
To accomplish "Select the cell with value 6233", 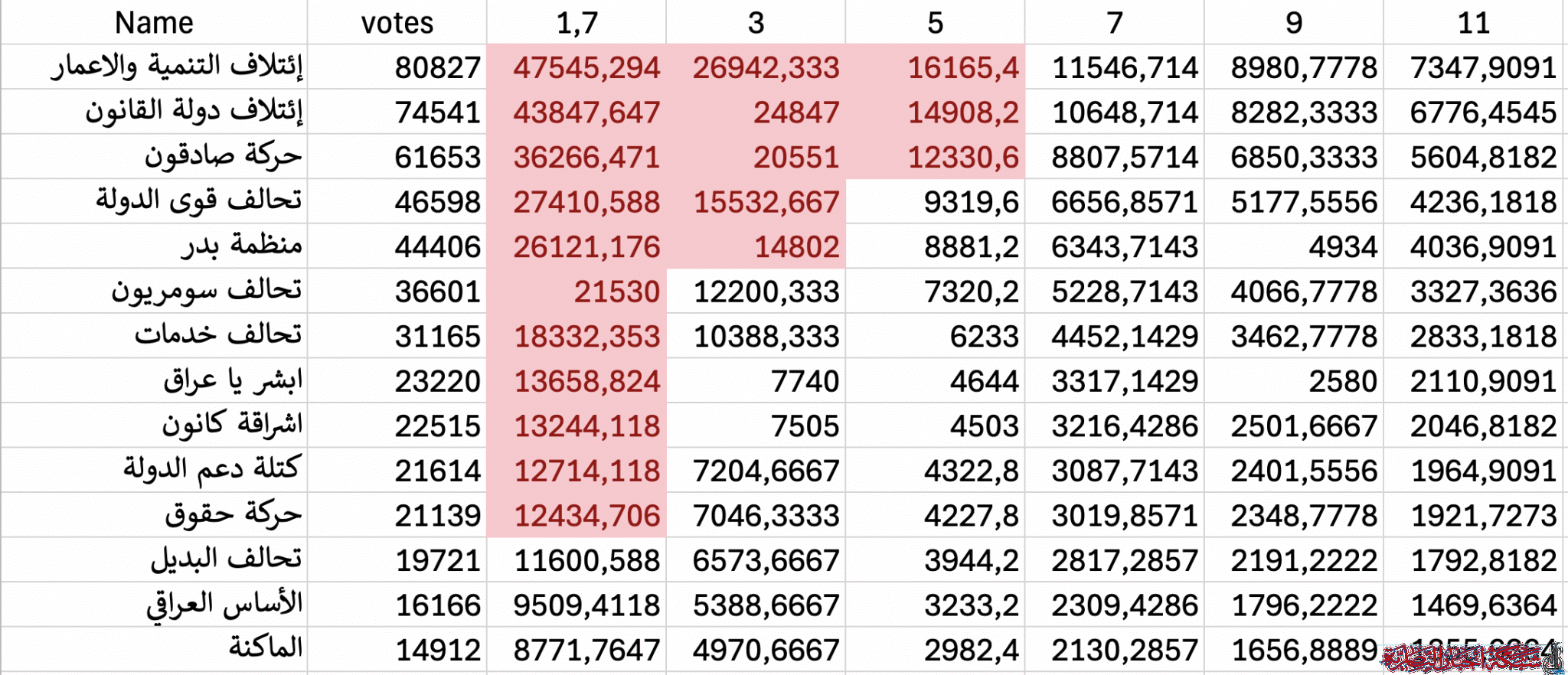I will click(984, 337).
